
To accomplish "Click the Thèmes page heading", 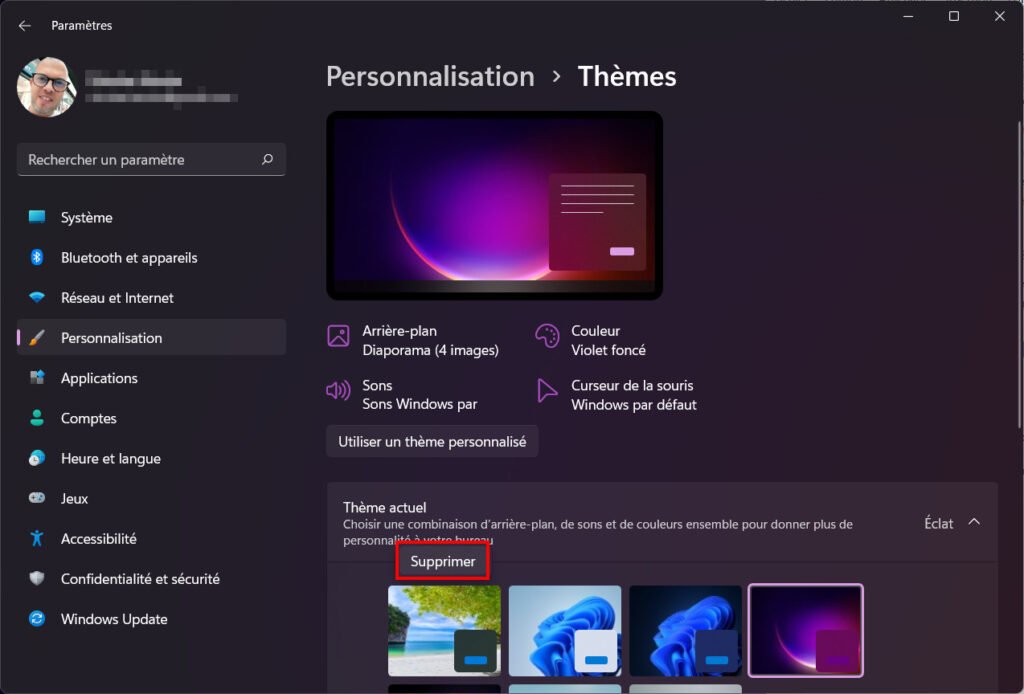I will (x=627, y=76).
